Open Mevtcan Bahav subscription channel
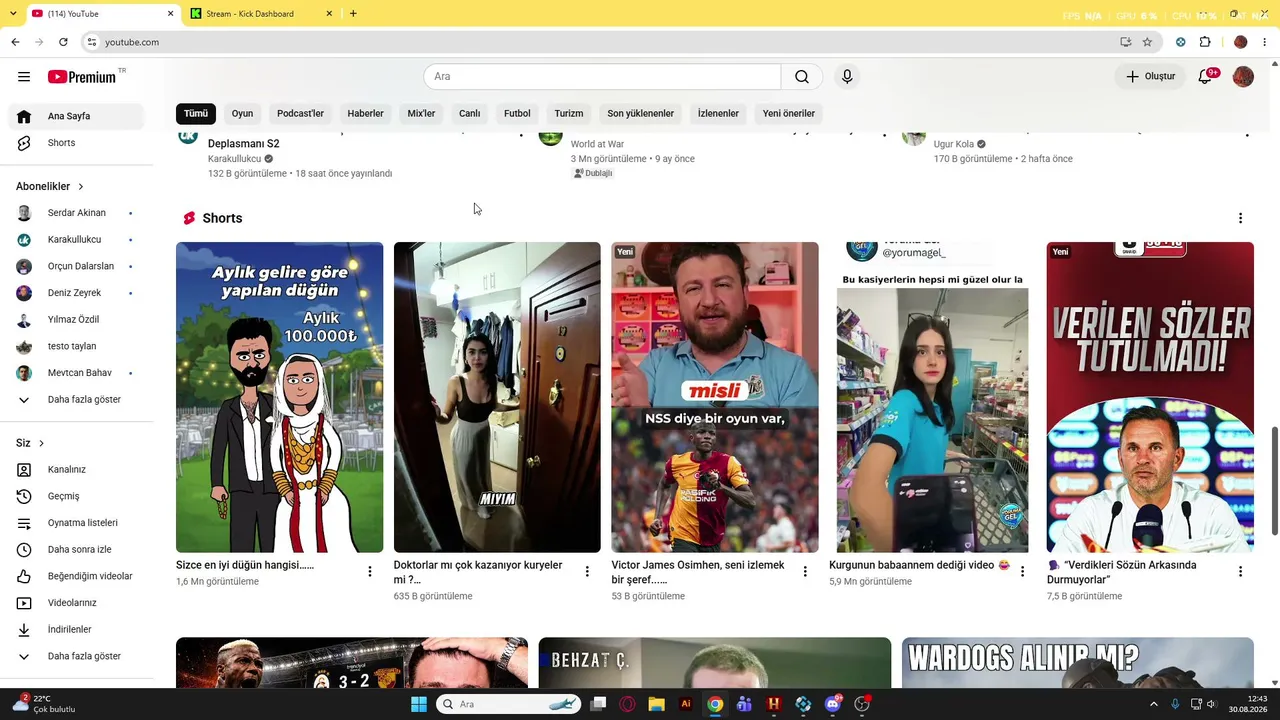The image size is (1280, 720). pos(78,373)
